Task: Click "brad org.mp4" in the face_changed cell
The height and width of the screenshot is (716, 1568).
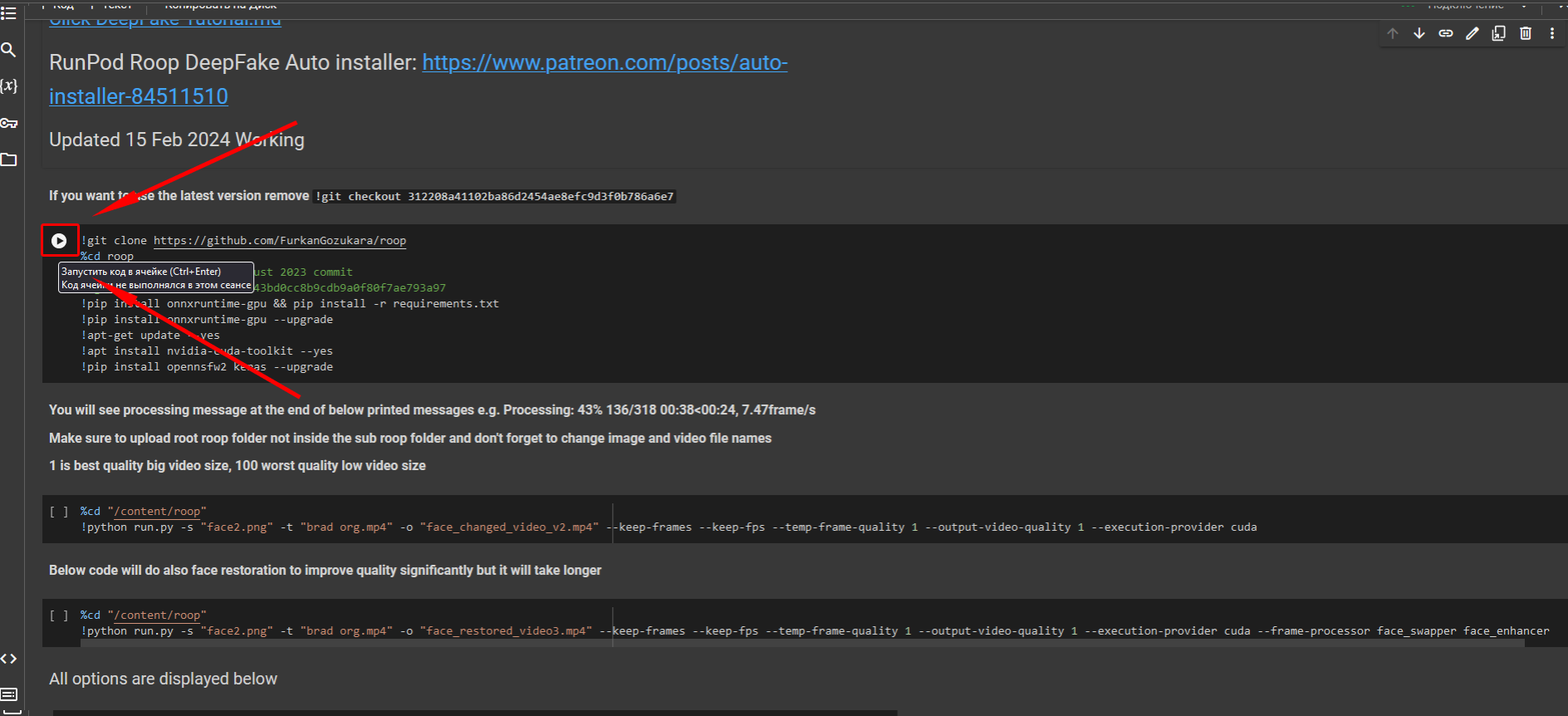Action: pyautogui.click(x=346, y=527)
